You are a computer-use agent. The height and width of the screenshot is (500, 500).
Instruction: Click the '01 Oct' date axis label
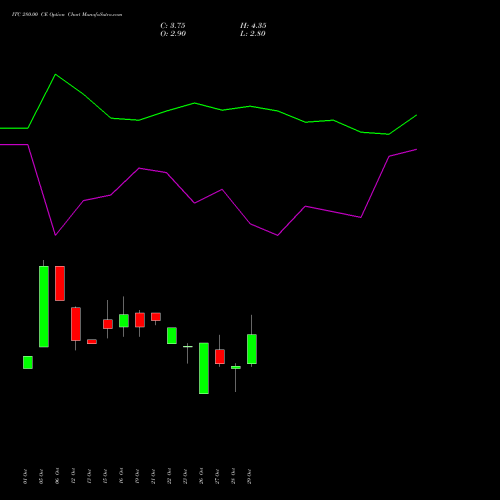pyautogui.click(x=25, y=476)
